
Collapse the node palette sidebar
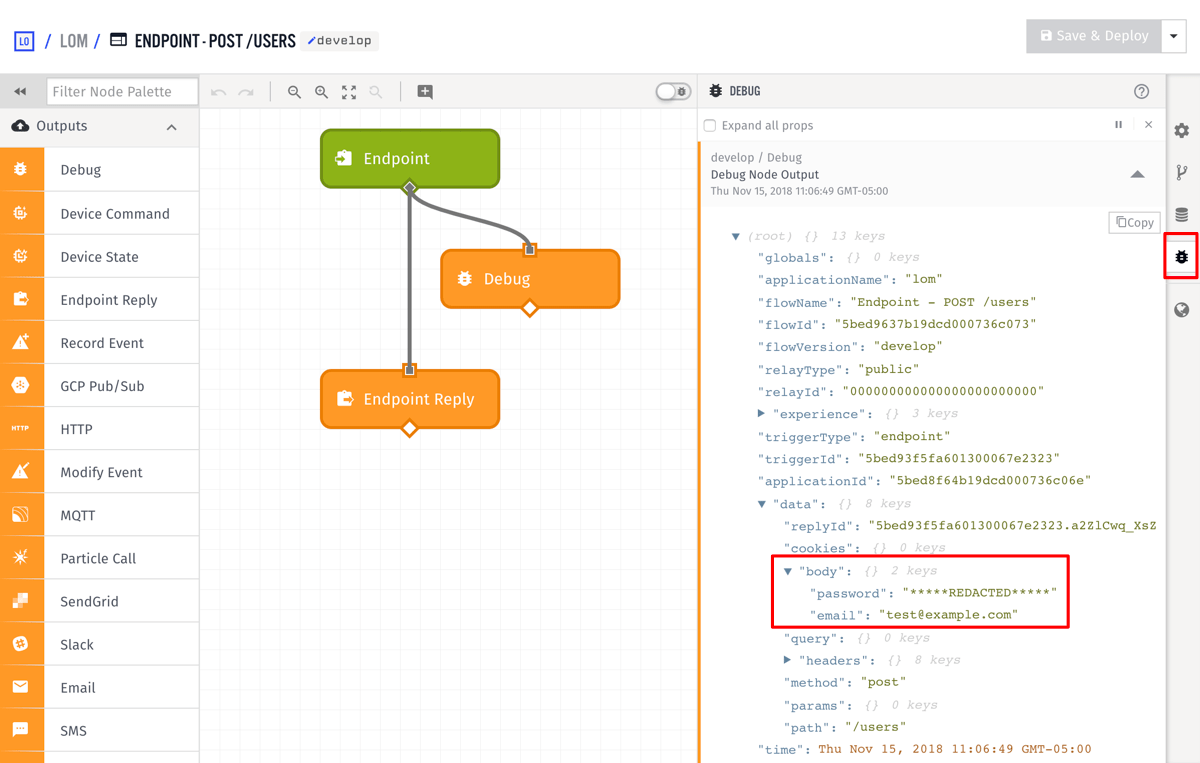coord(20,92)
